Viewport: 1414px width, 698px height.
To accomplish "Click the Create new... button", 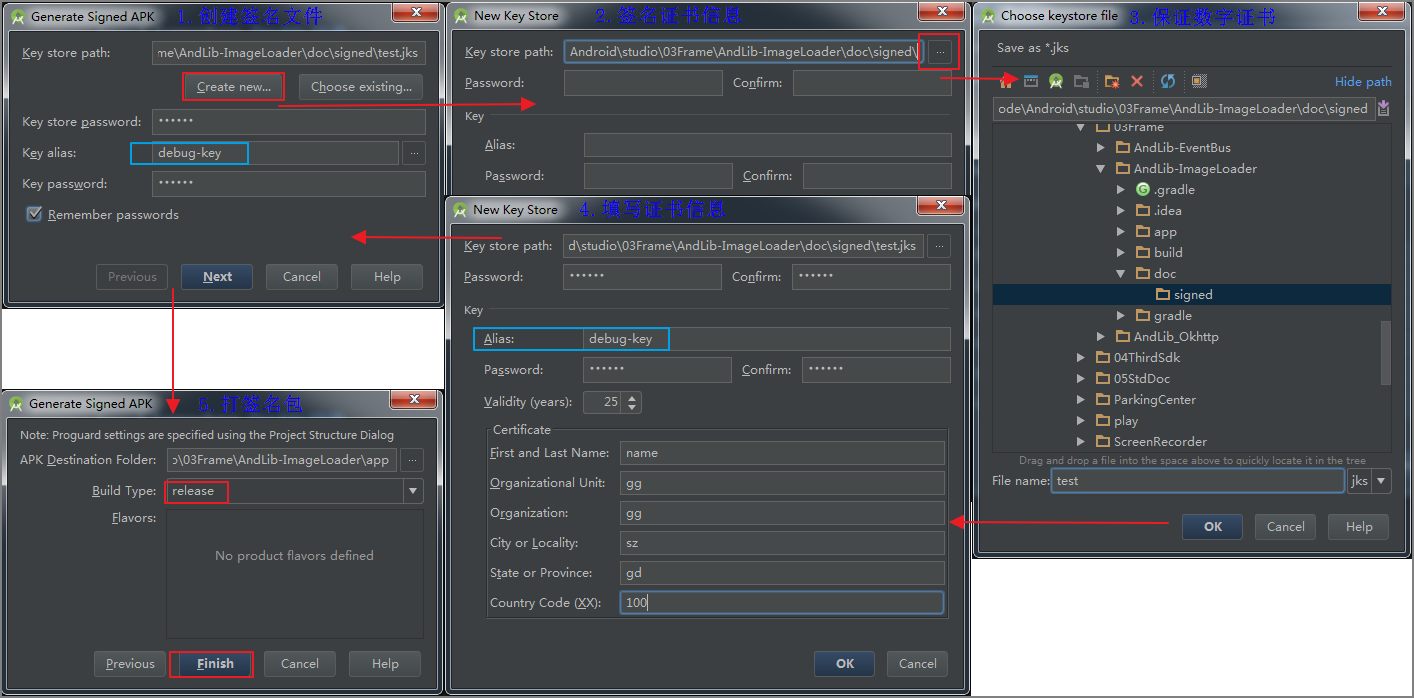I will coord(234,87).
